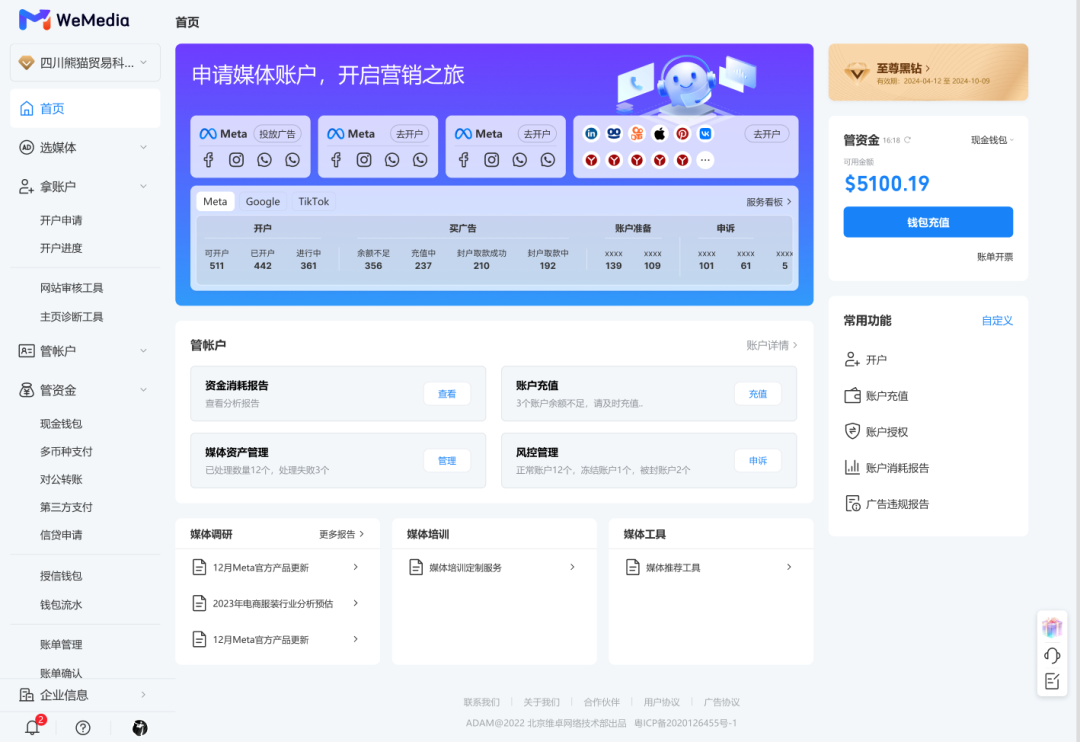Switch to the Meta tab in the banner
Image resolution: width=1080 pixels, height=742 pixels.
[x=215, y=201]
